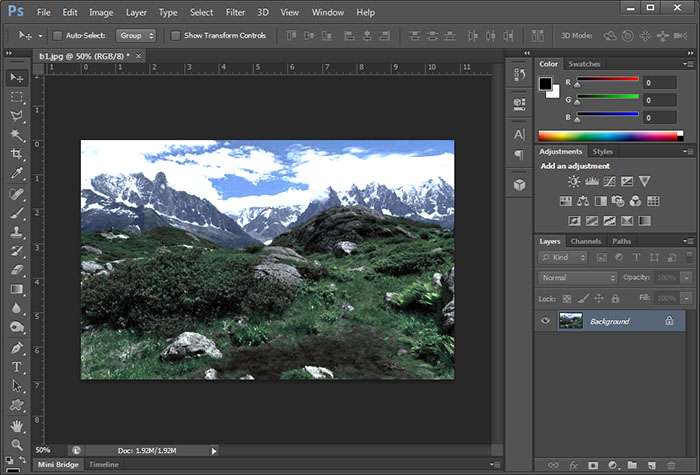Enable the Auto-Select checkbox
700x475 pixels.
[x=57, y=35]
